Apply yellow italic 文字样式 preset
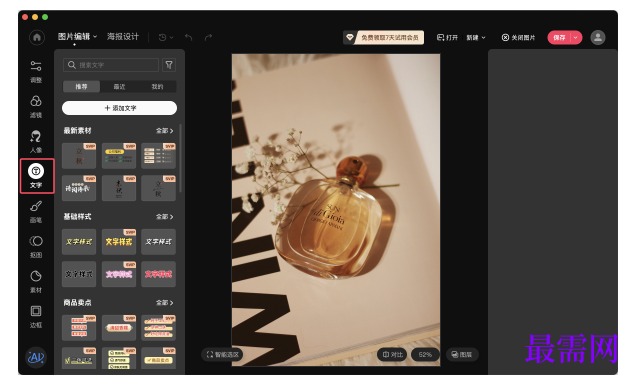The height and width of the screenshot is (380, 637). click(x=79, y=242)
